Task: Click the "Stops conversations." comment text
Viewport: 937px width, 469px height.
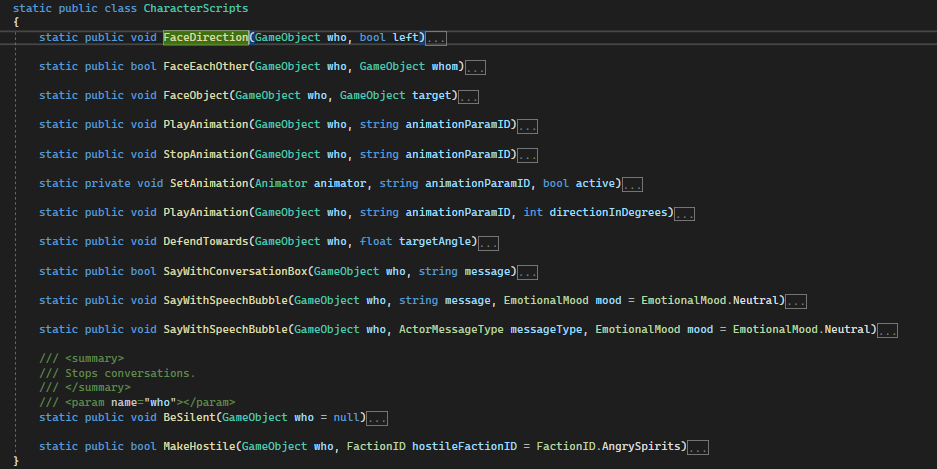Action: (130, 373)
